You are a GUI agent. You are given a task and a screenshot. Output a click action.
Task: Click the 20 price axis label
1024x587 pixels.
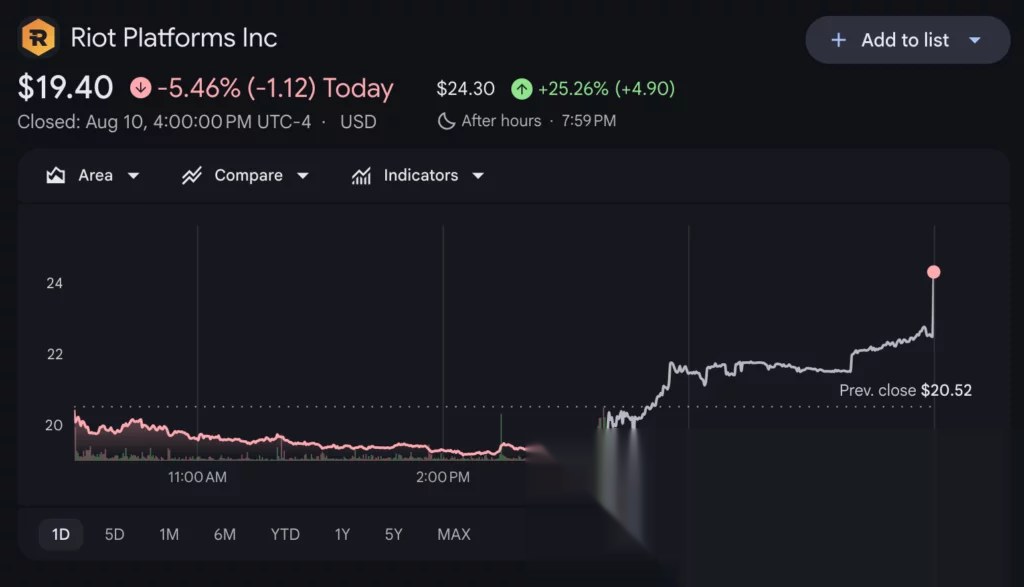[x=54, y=425]
